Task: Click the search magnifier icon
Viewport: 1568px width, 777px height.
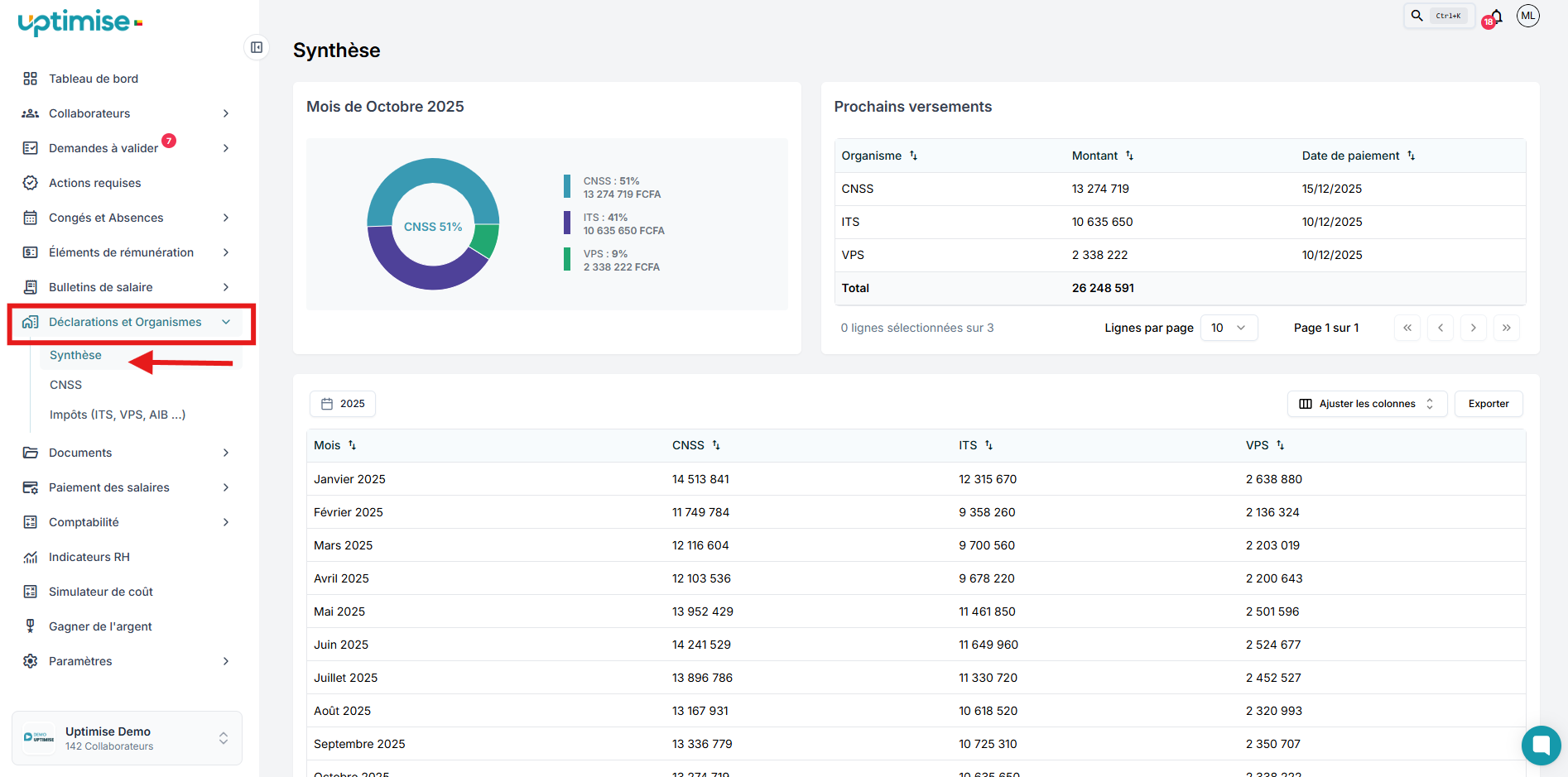Action: 1416,16
